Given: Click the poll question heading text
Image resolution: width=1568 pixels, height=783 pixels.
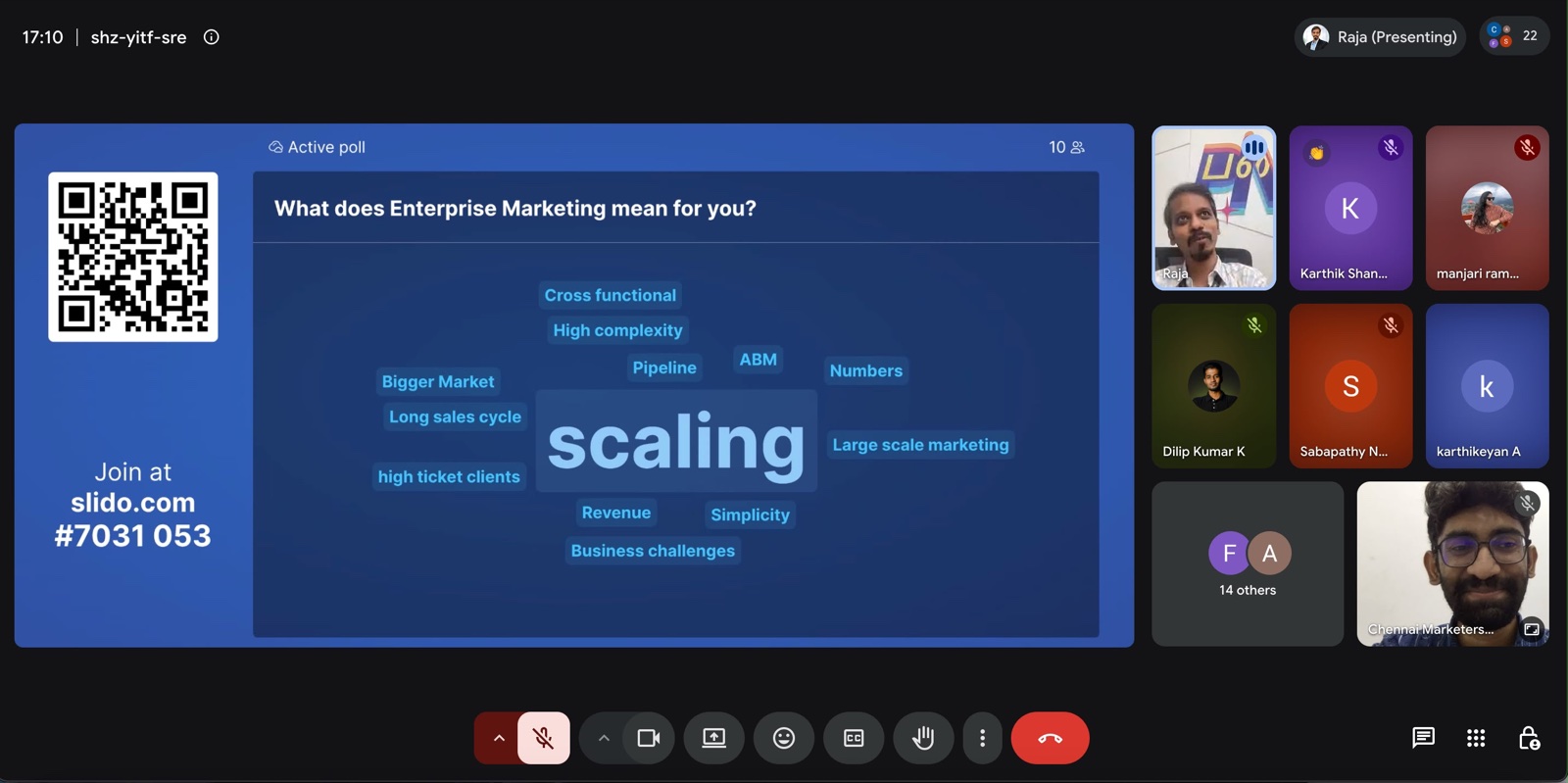Looking at the screenshot, I should tap(515, 209).
